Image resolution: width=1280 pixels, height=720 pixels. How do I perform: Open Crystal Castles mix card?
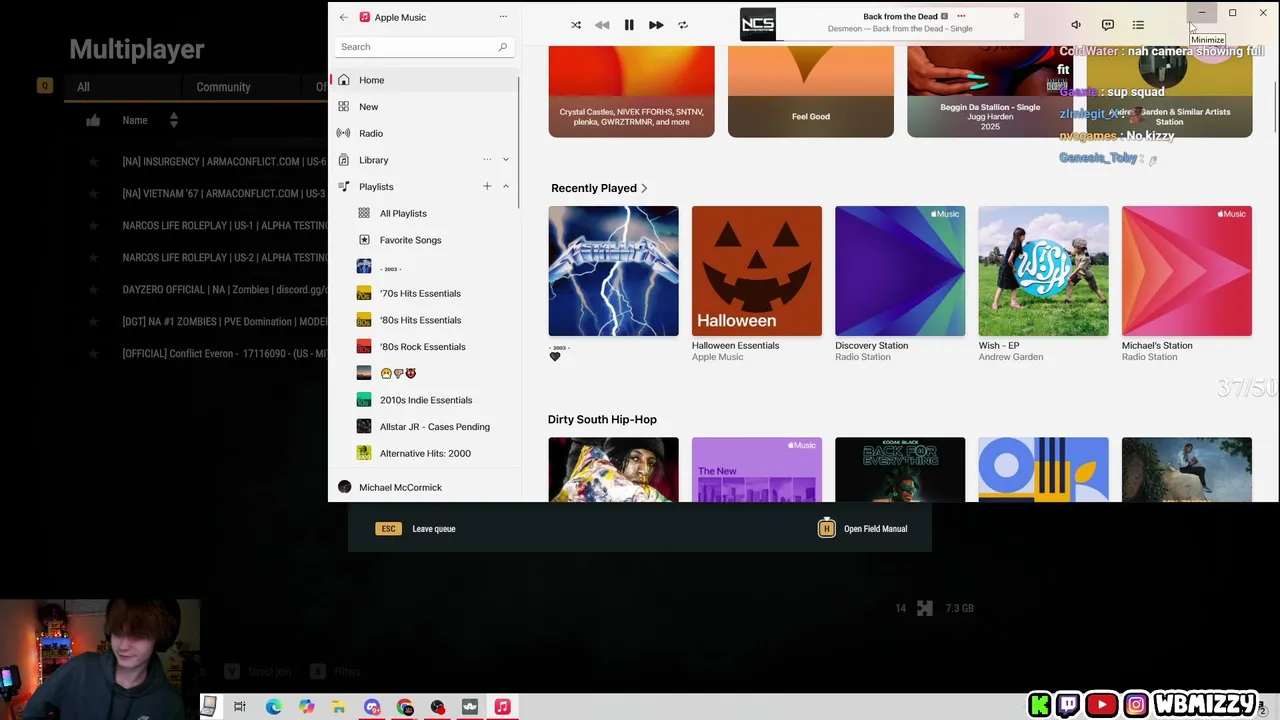click(x=631, y=91)
